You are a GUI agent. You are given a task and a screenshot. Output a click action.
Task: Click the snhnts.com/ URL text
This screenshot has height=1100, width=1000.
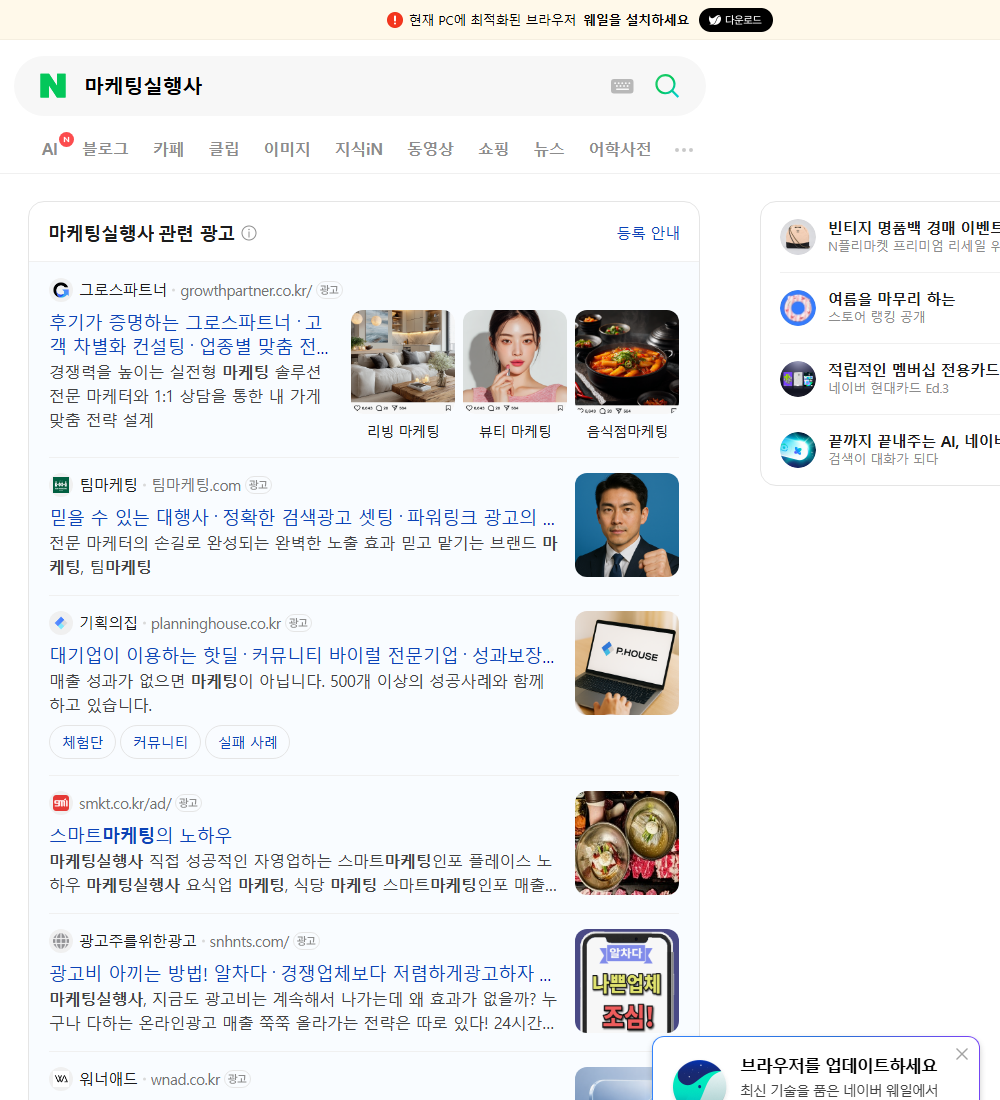click(249, 941)
